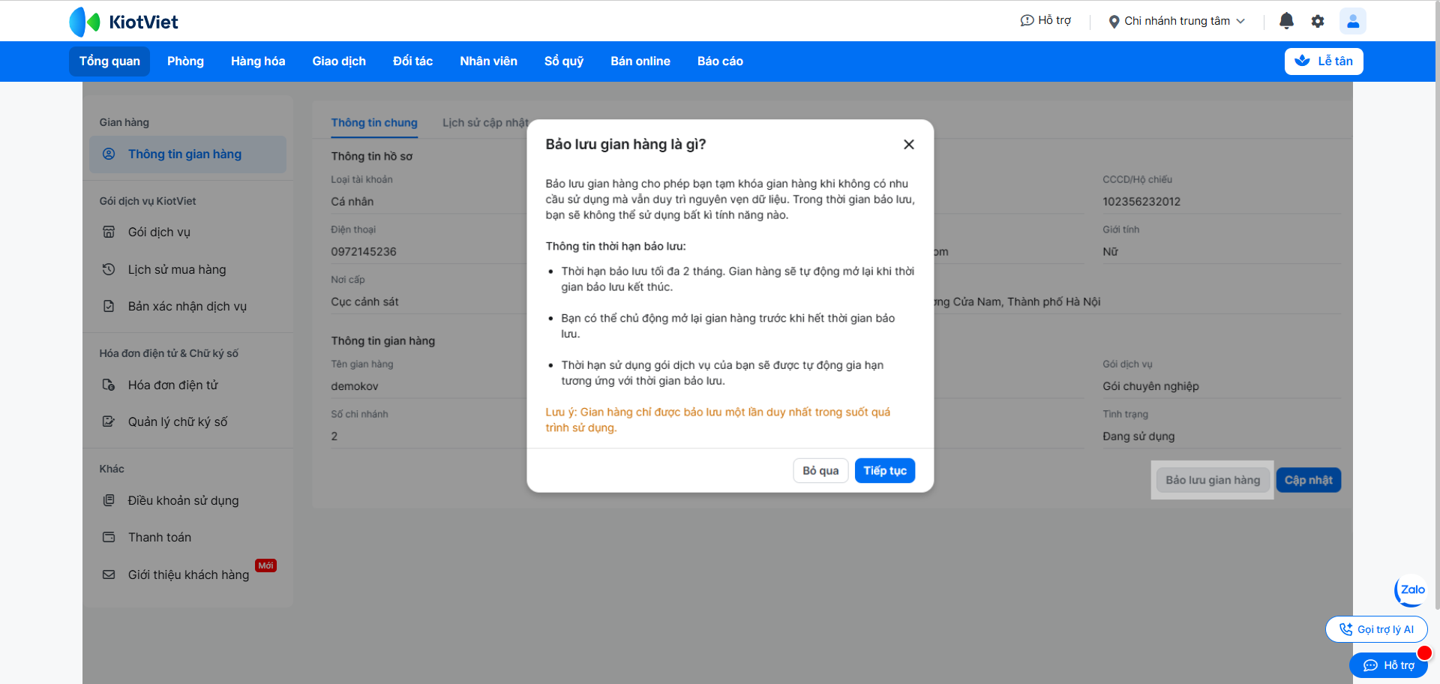1440x684 pixels.
Task: Click the Lễ tân button
Action: [1323, 61]
